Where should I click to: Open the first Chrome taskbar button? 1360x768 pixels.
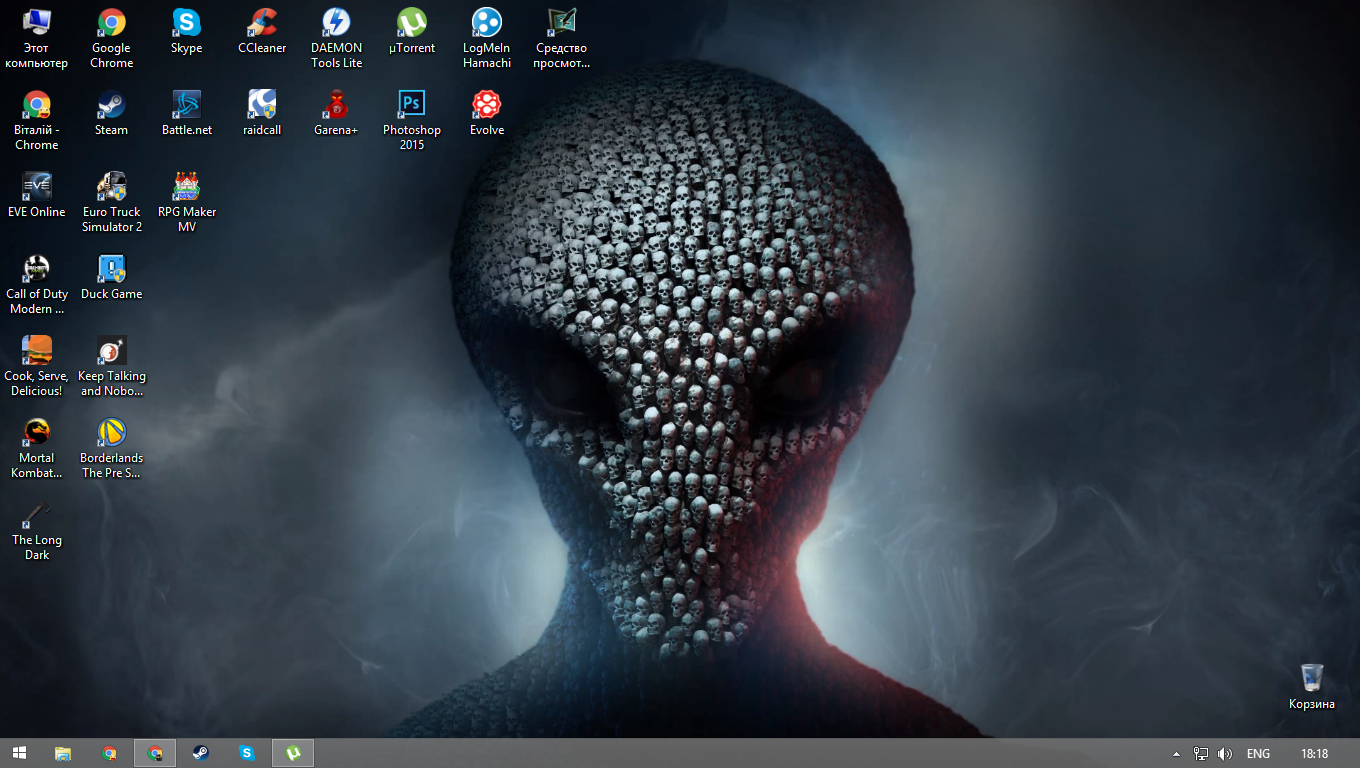(109, 753)
